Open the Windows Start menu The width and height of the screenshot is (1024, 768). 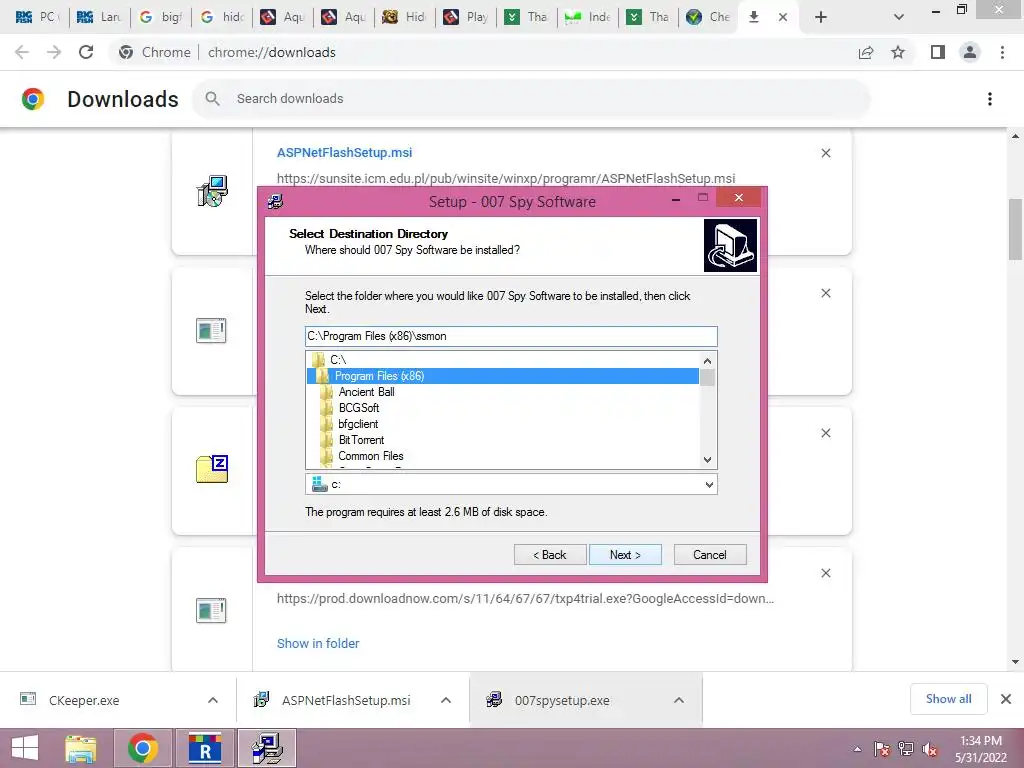[x=25, y=748]
